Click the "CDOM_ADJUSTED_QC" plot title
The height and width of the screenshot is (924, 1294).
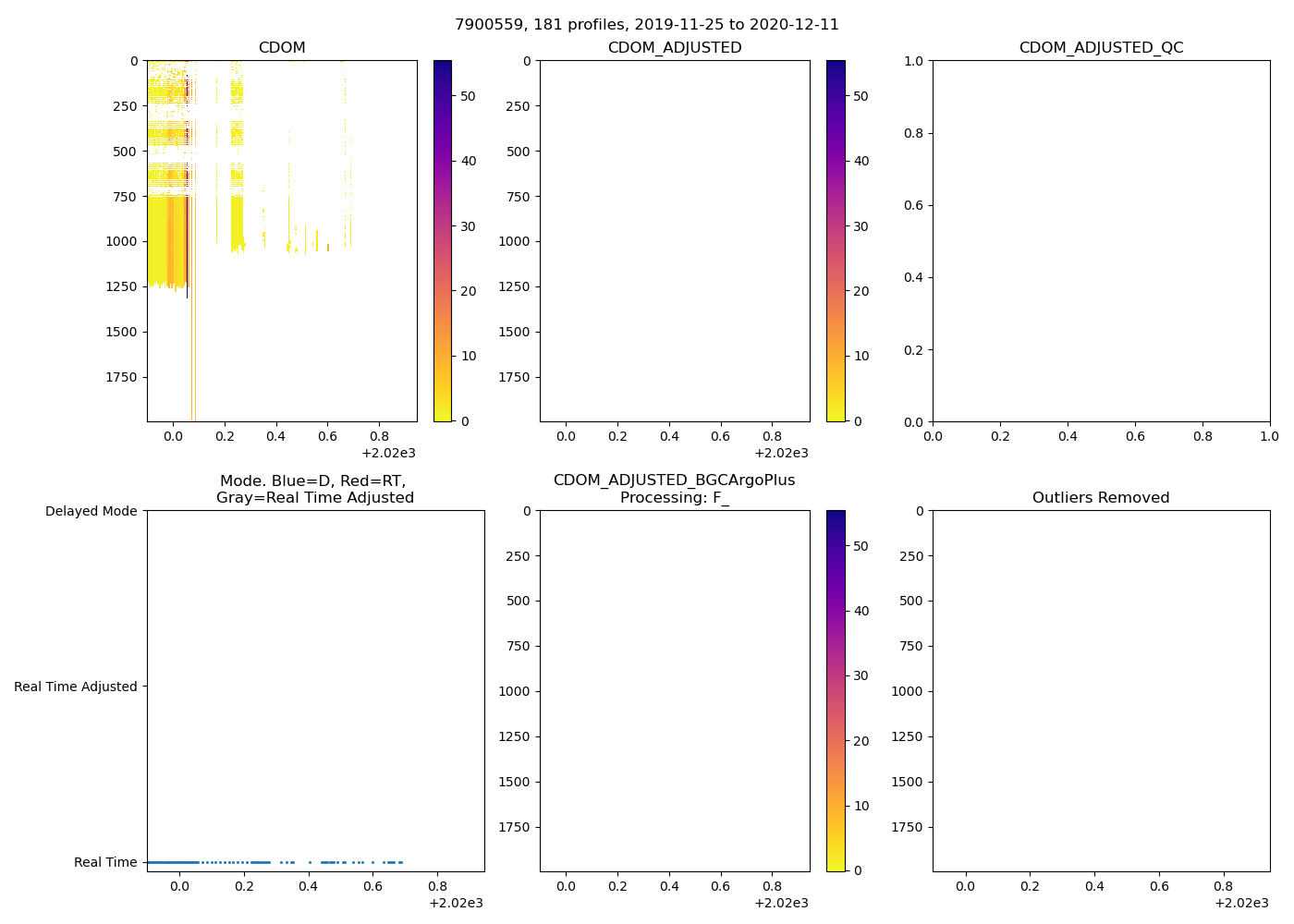coord(1101,48)
